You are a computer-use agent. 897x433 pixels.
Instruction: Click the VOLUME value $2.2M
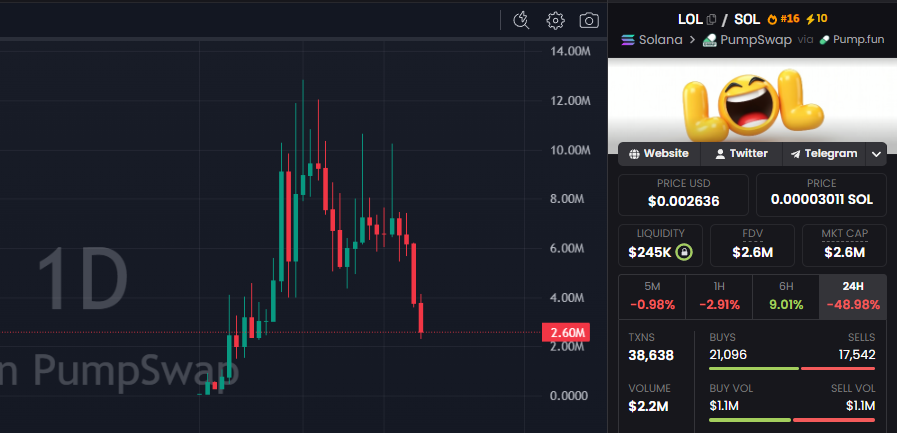click(x=648, y=407)
